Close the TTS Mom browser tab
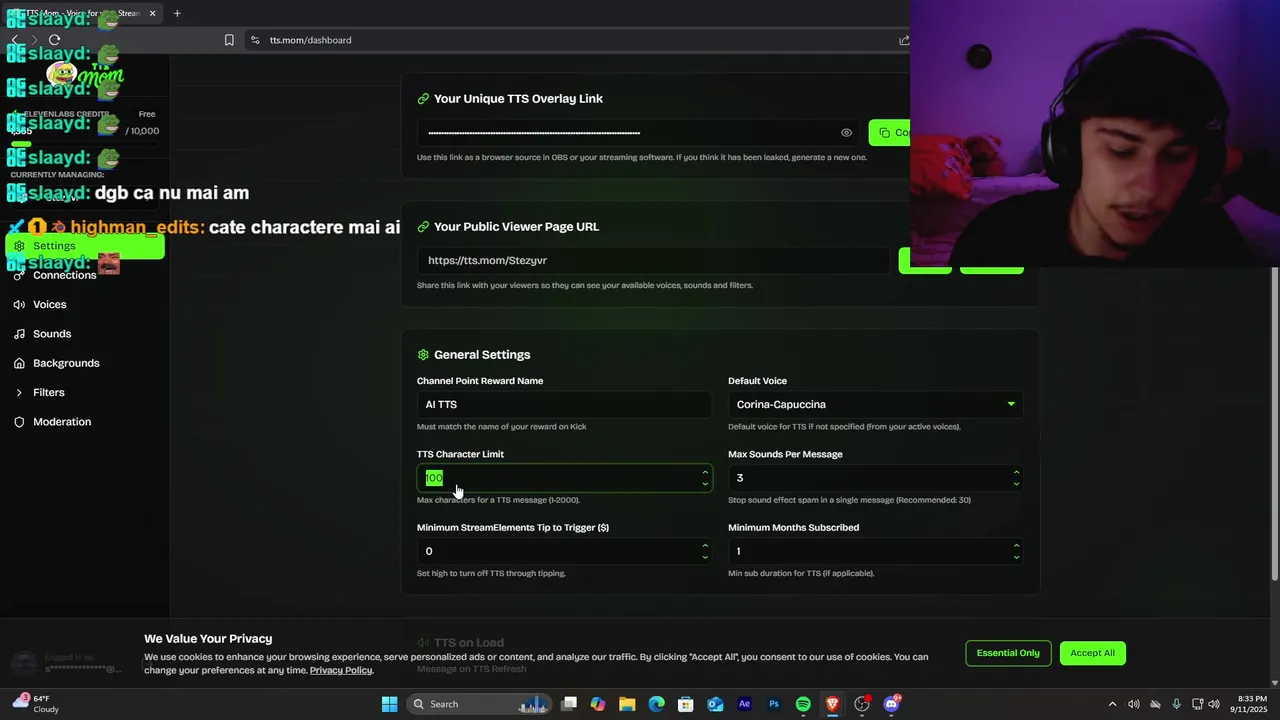The image size is (1280, 720). click(x=153, y=13)
